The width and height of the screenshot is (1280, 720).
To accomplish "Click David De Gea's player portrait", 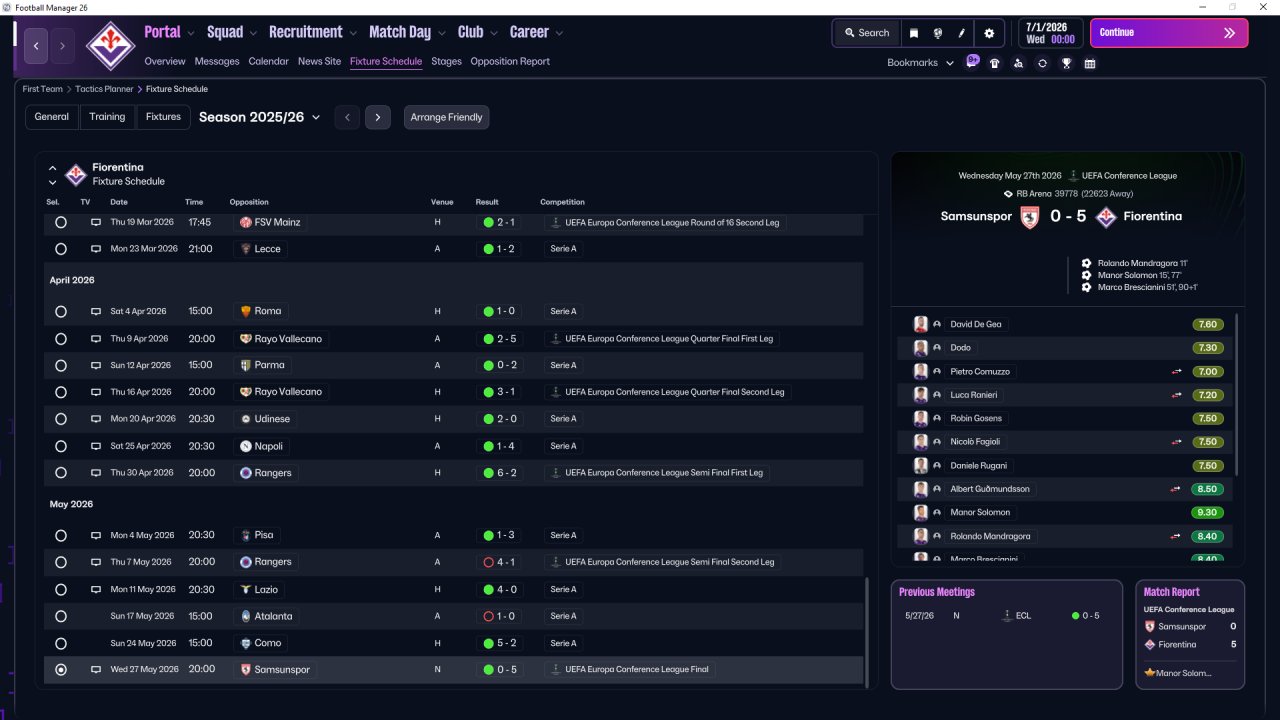I will (921, 324).
